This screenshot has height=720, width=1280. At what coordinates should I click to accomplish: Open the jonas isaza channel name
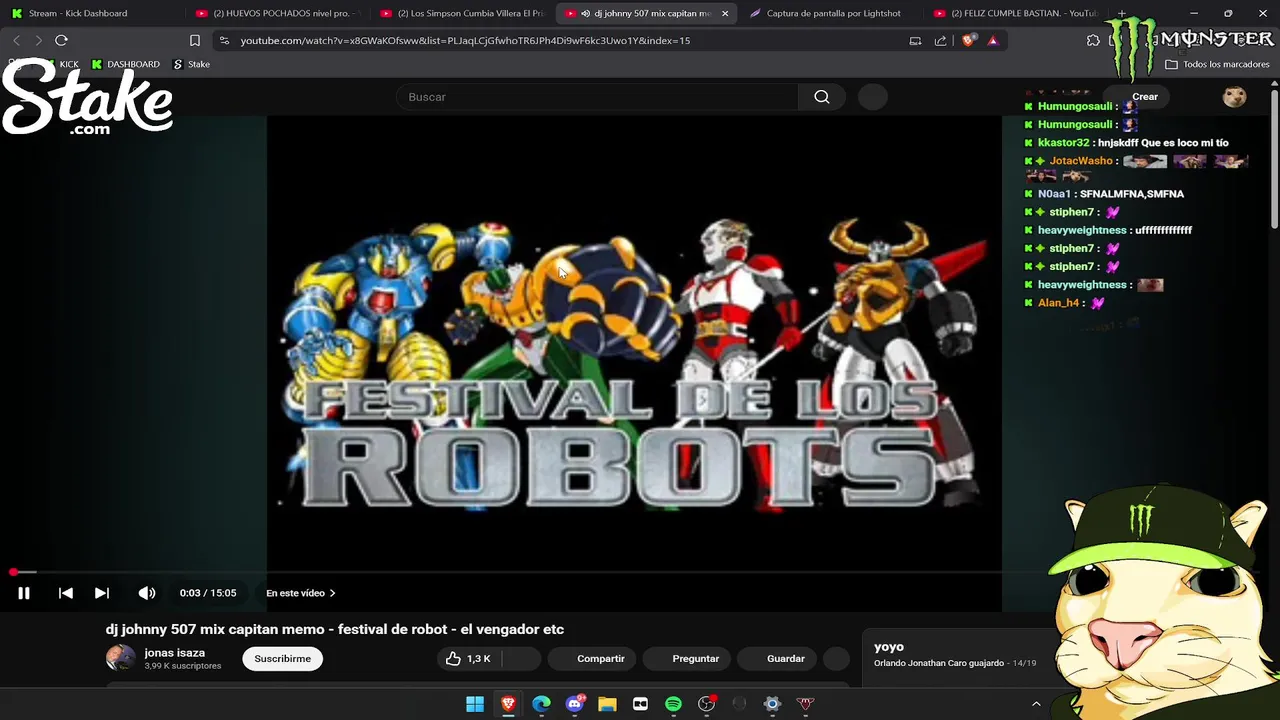174,652
